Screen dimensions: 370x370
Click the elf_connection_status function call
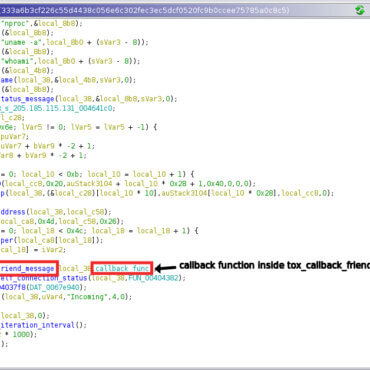pyautogui.click(x=44, y=278)
